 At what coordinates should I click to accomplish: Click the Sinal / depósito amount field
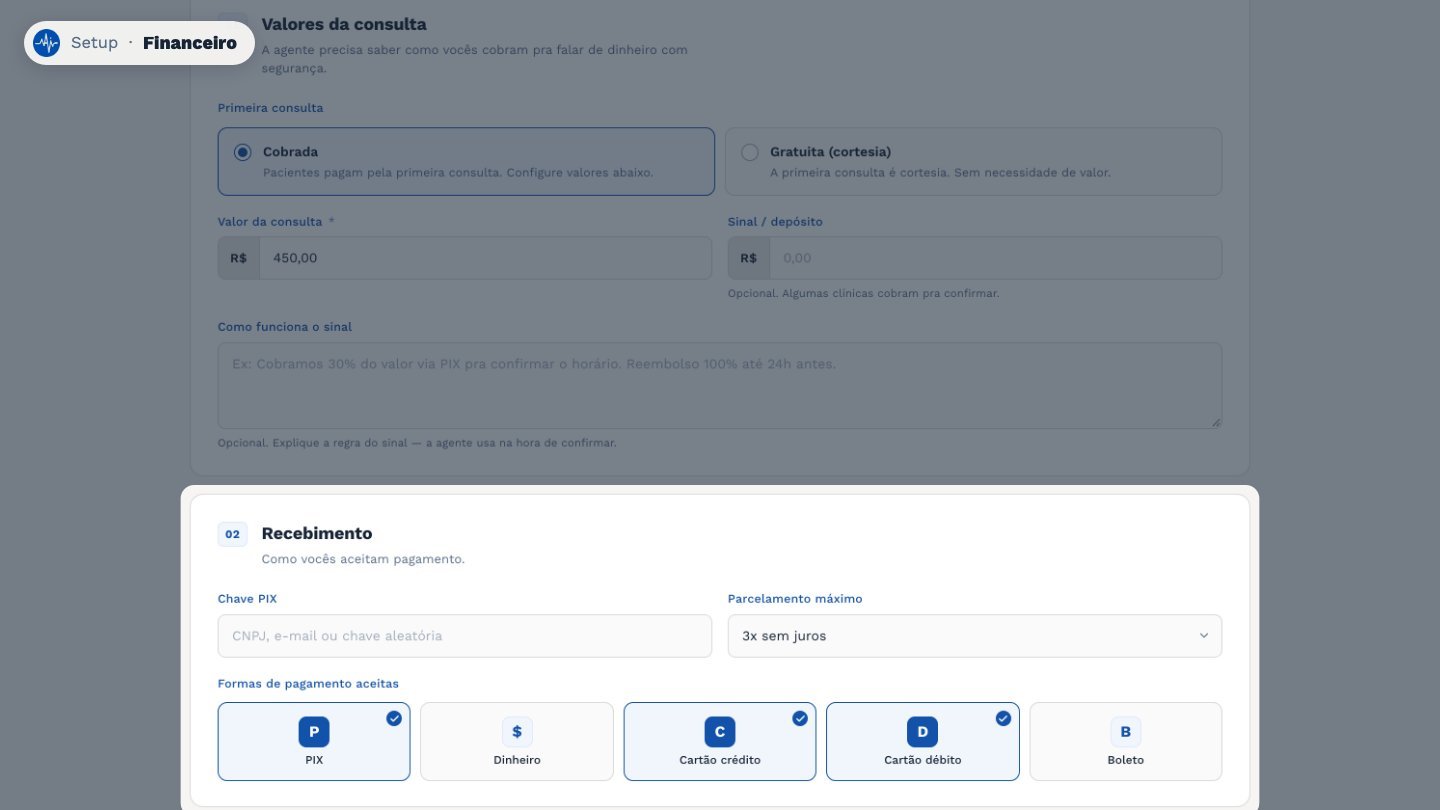click(996, 258)
